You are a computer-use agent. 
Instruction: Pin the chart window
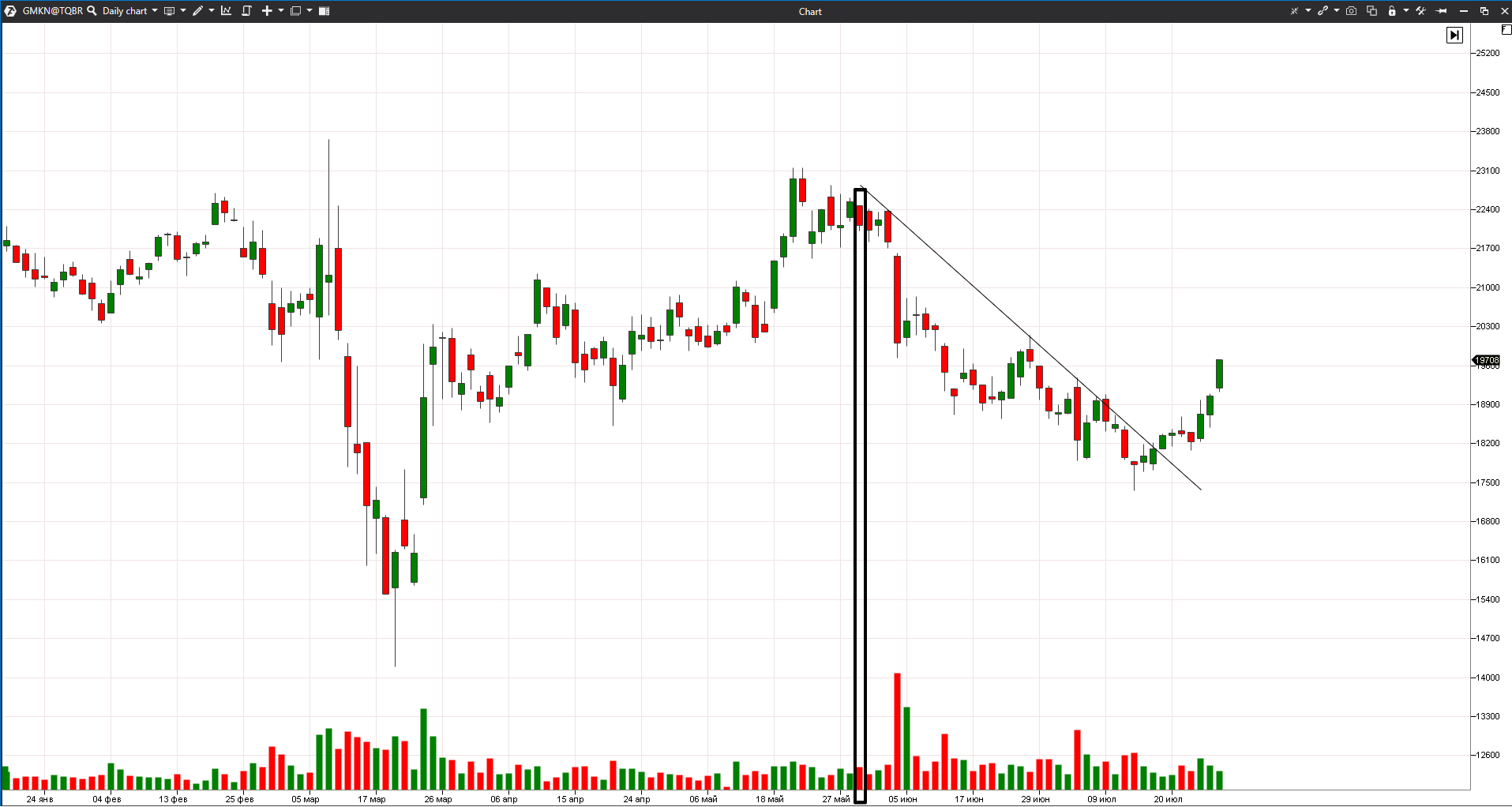point(1441,11)
